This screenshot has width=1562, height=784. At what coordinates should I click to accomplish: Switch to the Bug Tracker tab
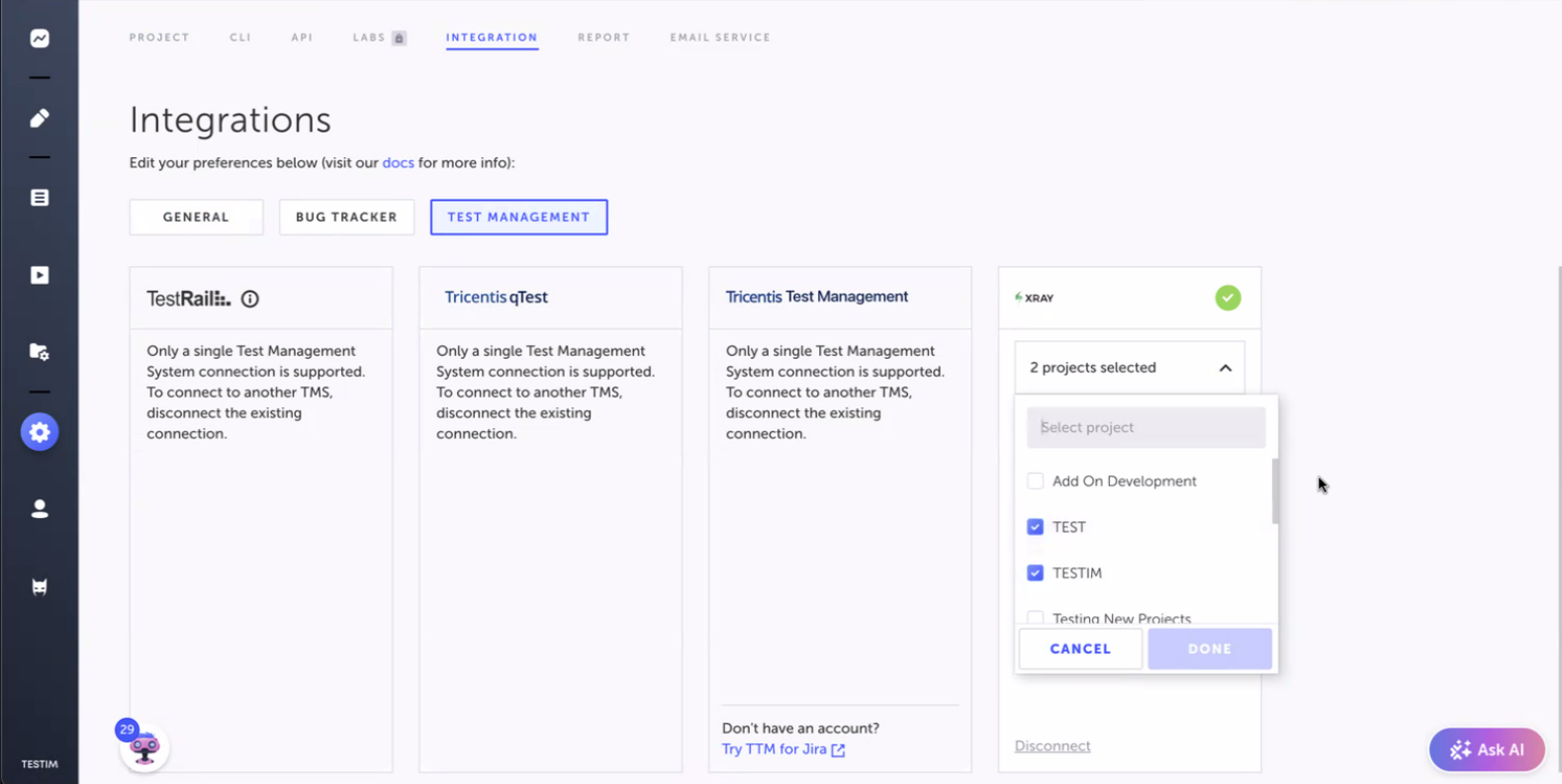346,218
